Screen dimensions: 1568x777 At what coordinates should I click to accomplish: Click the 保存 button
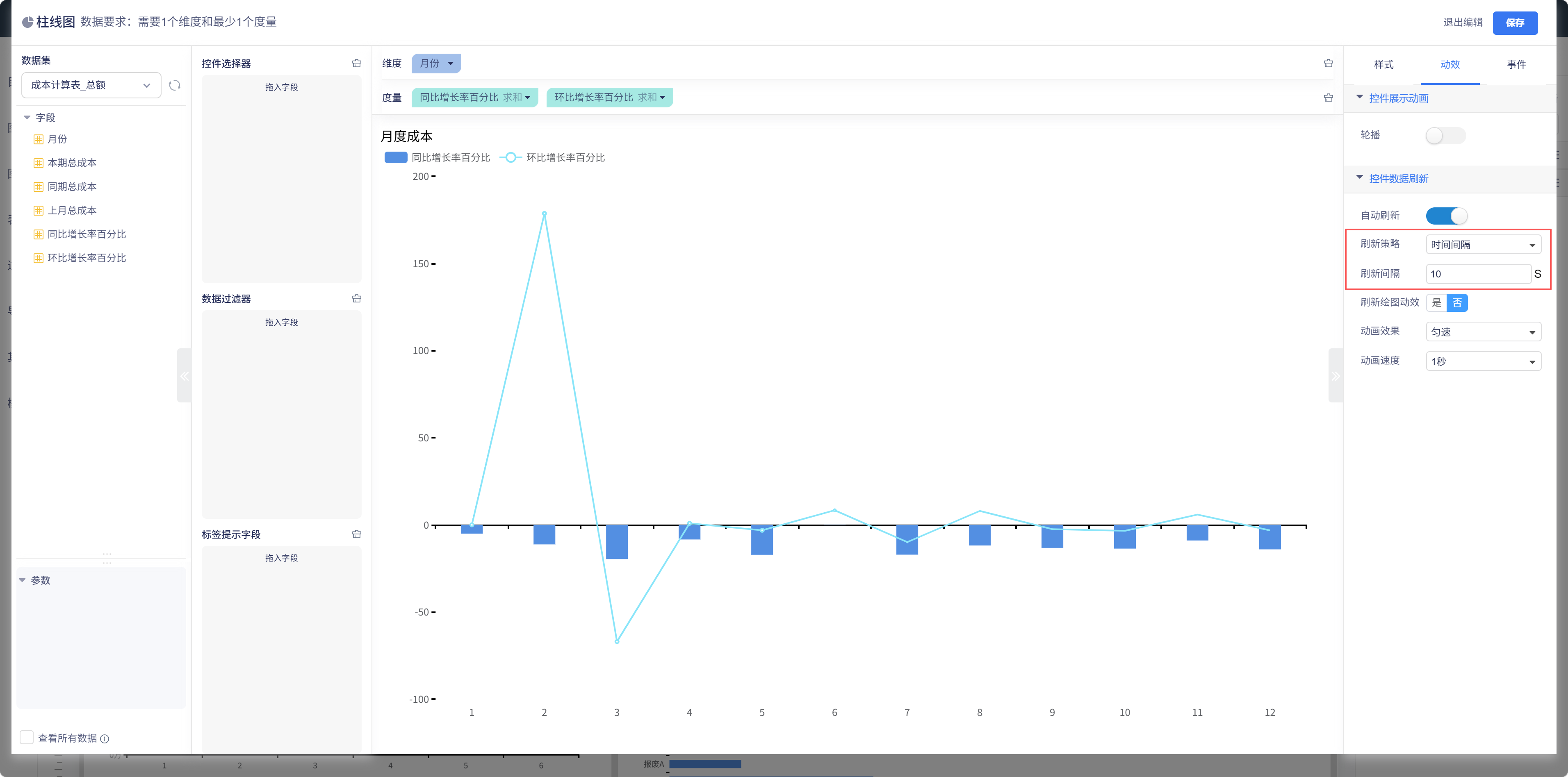(x=1514, y=23)
